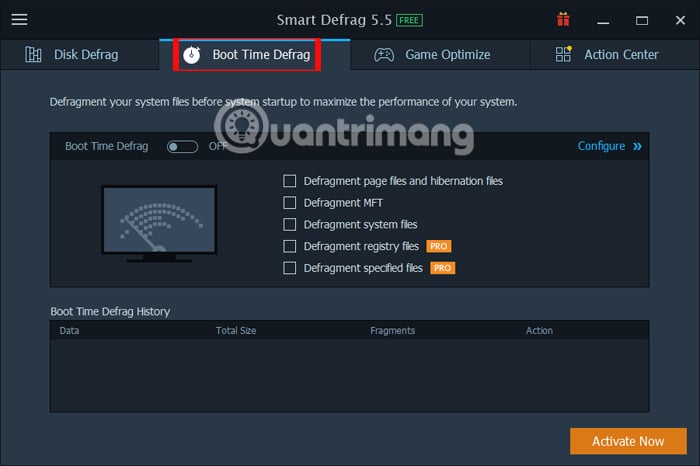Click the red gift box icon
Image resolution: width=700 pixels, height=466 pixels.
click(563, 20)
